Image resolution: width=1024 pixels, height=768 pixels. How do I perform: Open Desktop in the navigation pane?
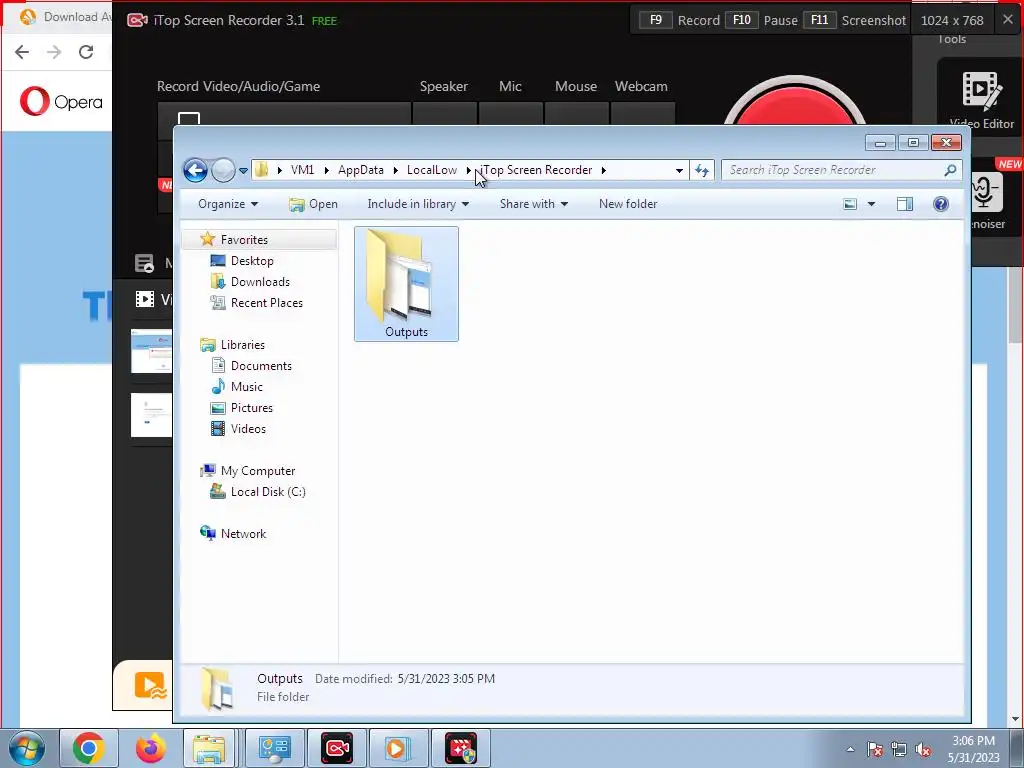251,261
